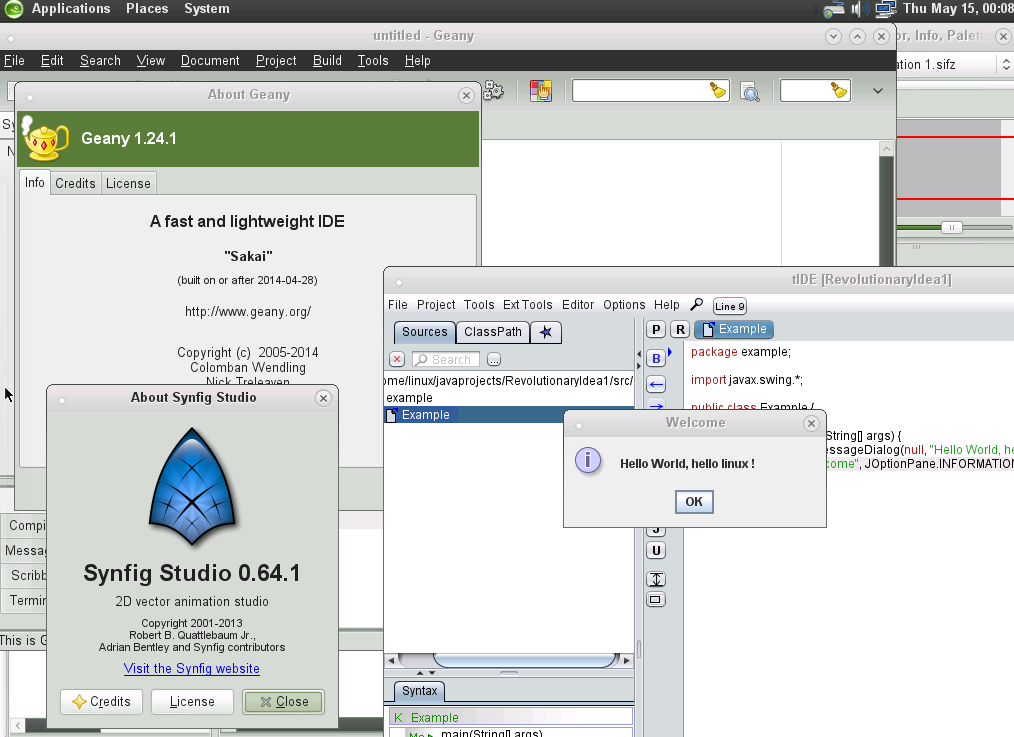
Task: Open the Ext Tools menu in tIDE
Action: click(528, 305)
